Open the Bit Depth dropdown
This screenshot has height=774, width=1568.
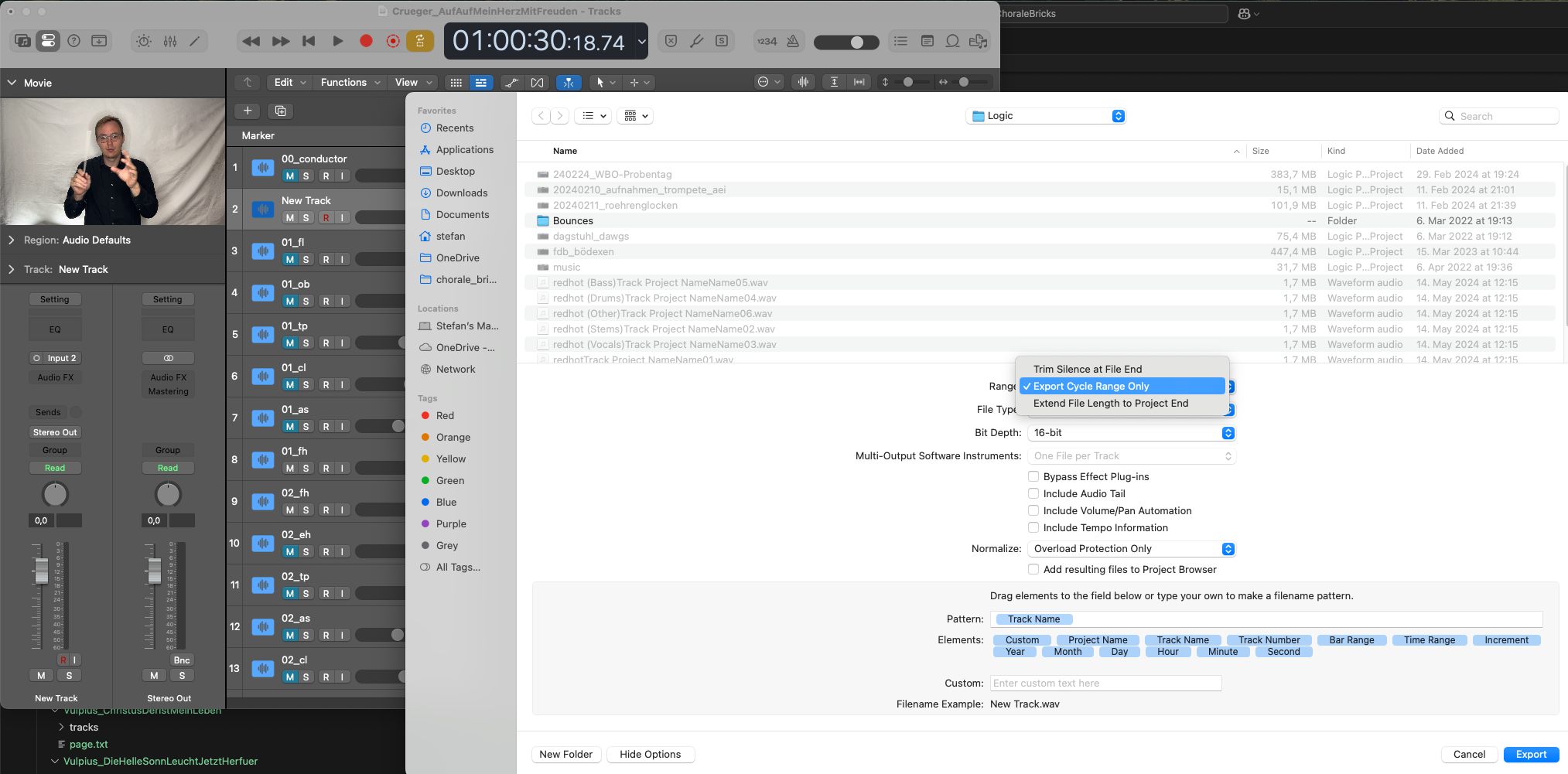coord(1130,433)
